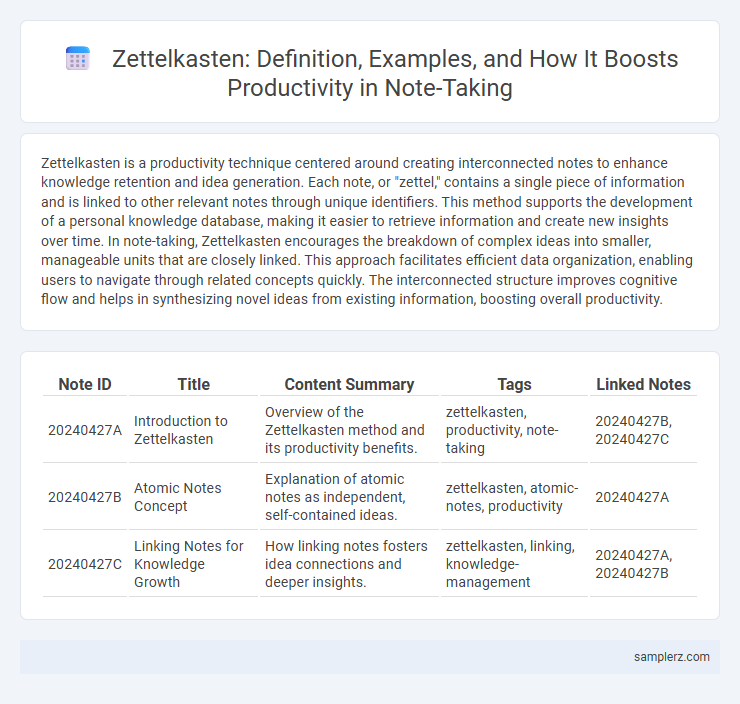Click the "Content Summary" column header
Screen dimensions: 740x704
point(349,384)
